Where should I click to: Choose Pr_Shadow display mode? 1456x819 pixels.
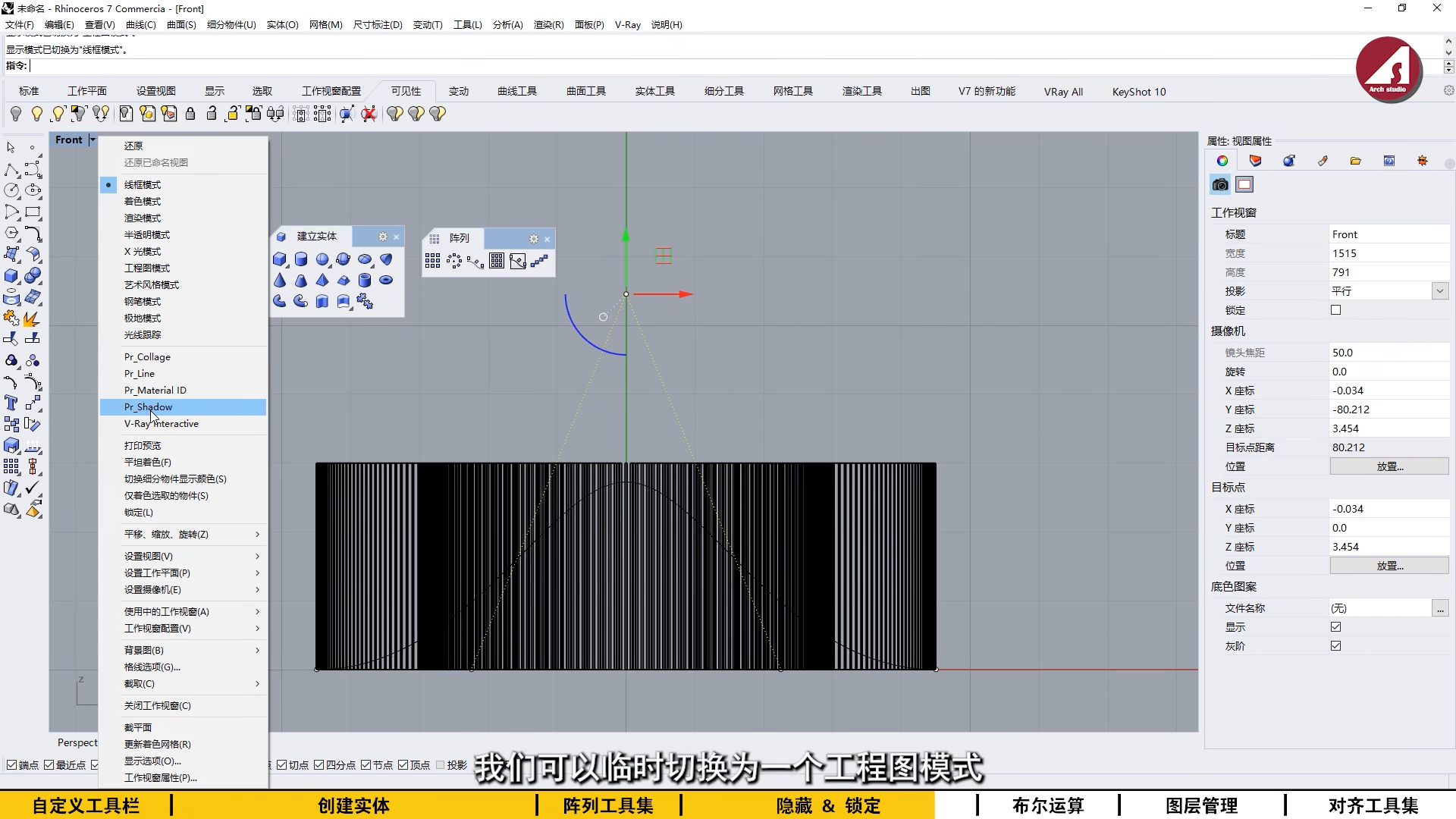[x=183, y=407]
